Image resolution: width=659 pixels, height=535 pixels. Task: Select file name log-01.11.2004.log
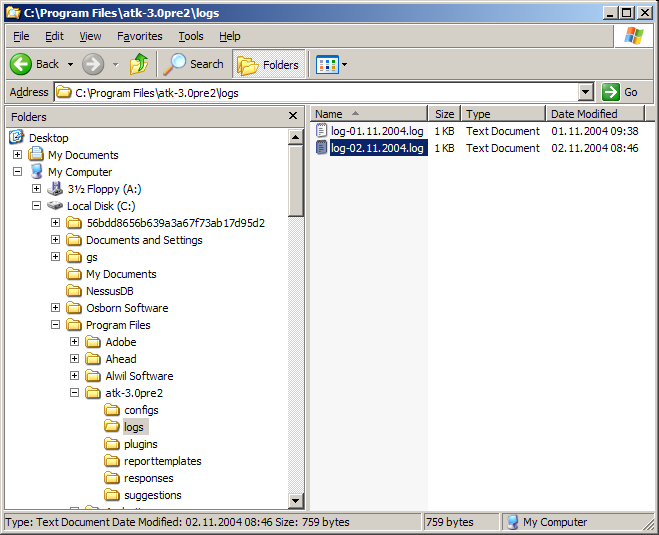point(377,131)
